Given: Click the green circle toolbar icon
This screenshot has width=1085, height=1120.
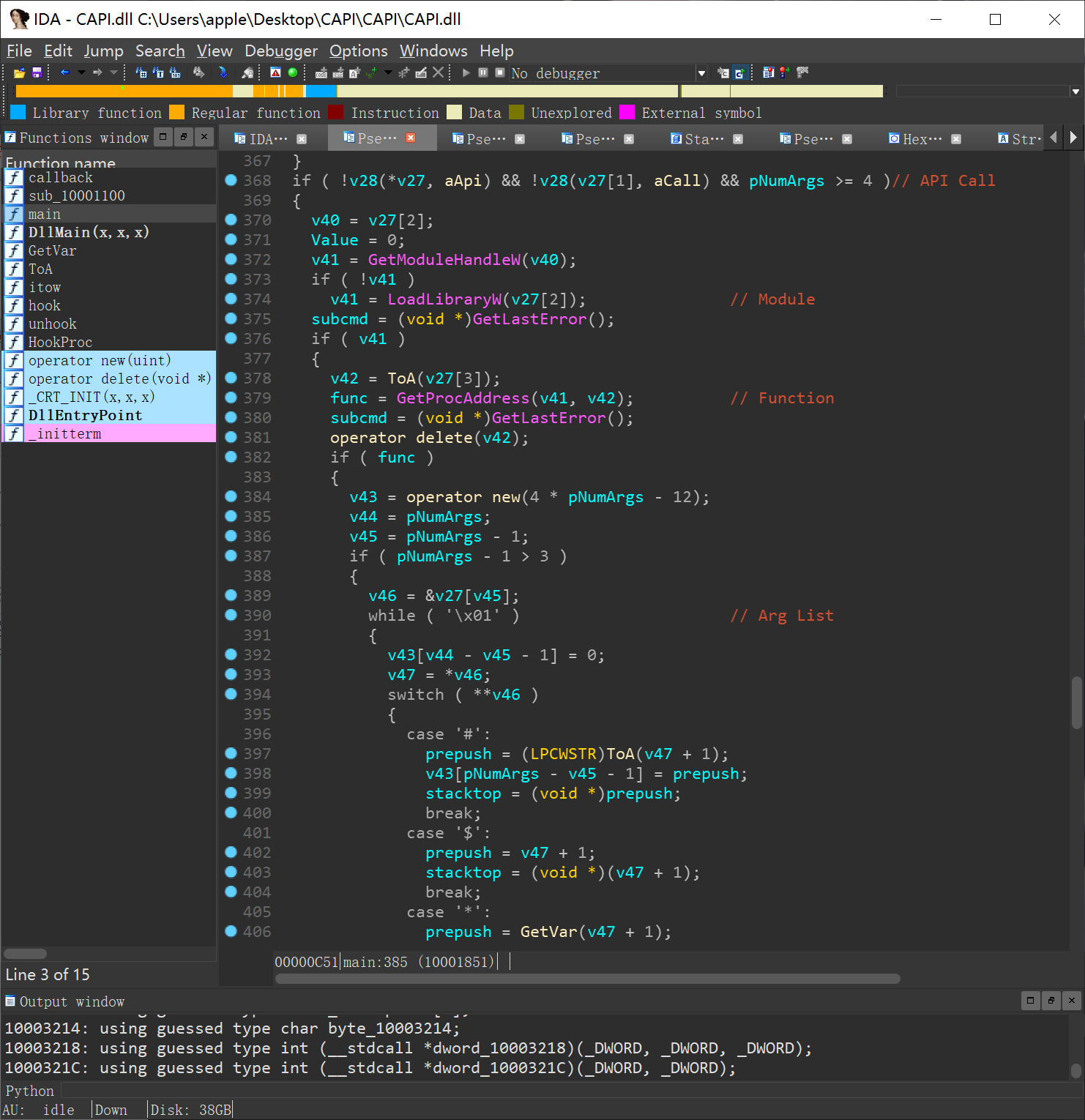Looking at the screenshot, I should 293,72.
